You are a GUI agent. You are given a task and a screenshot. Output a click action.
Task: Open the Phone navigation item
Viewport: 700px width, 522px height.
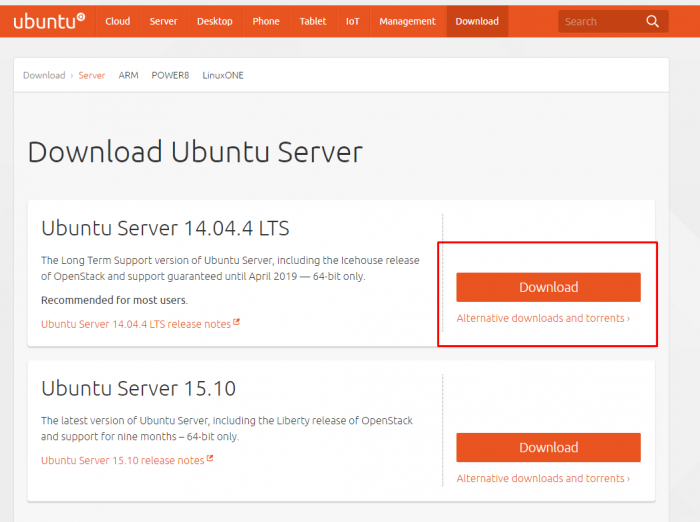pyautogui.click(x=266, y=21)
